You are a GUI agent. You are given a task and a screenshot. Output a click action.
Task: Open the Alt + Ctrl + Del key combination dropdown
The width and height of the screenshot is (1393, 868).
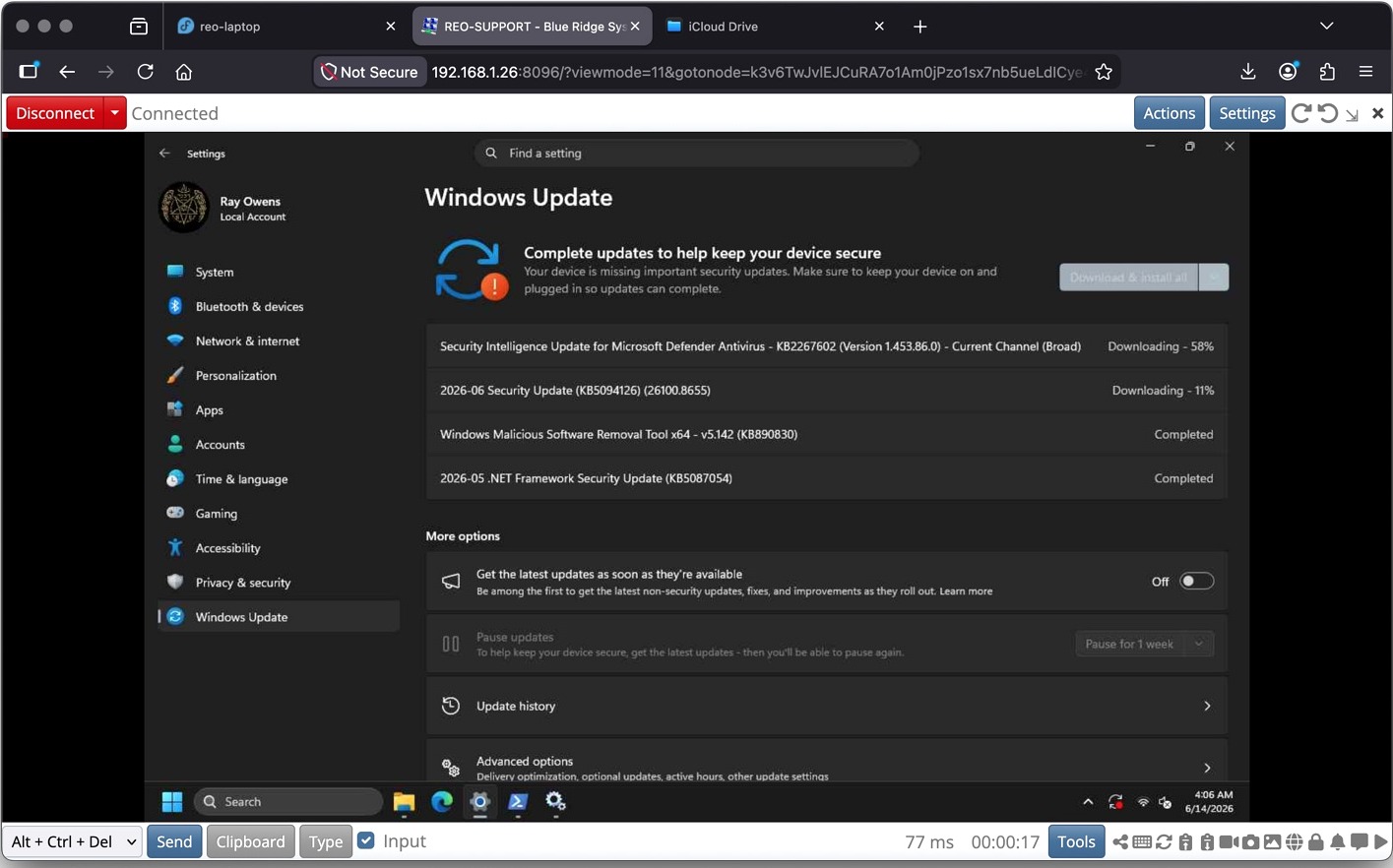click(x=73, y=841)
